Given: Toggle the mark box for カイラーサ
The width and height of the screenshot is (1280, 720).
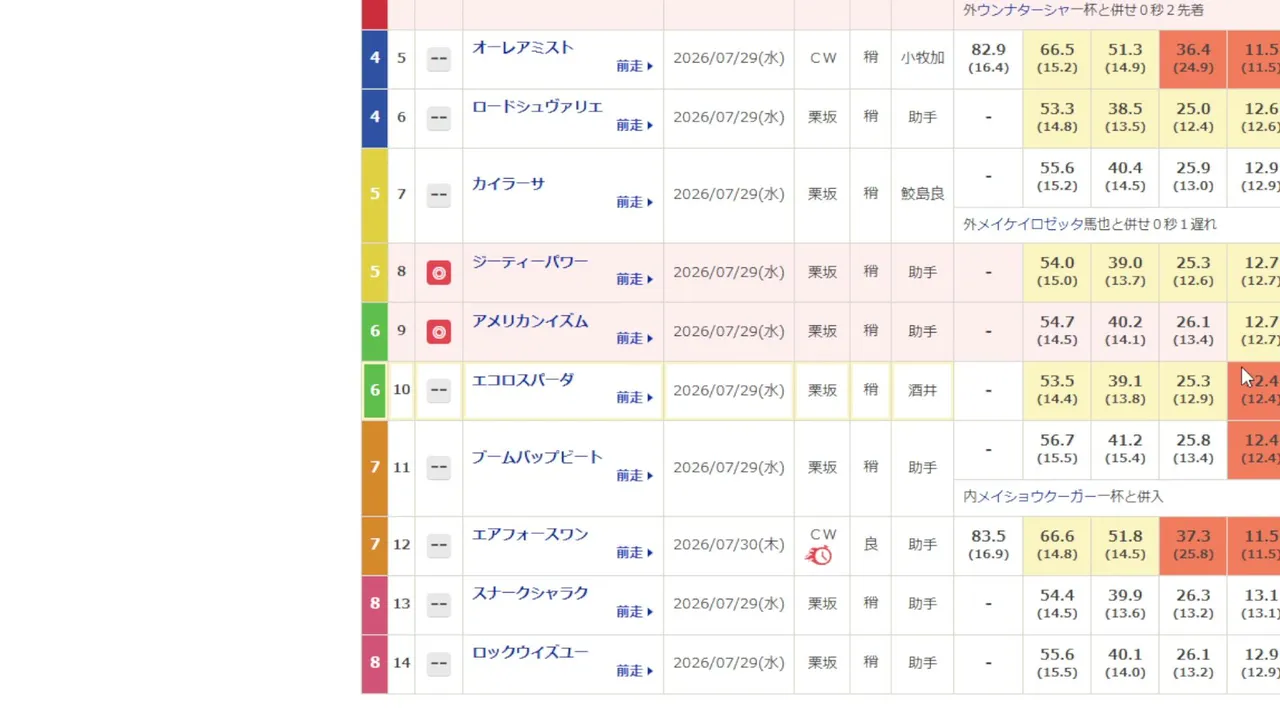Looking at the screenshot, I should pyautogui.click(x=438, y=194).
